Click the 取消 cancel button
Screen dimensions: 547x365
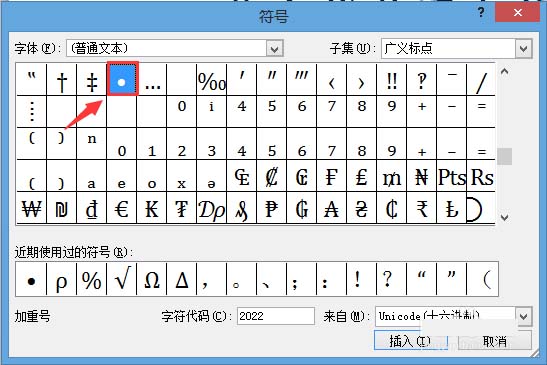[495, 341]
